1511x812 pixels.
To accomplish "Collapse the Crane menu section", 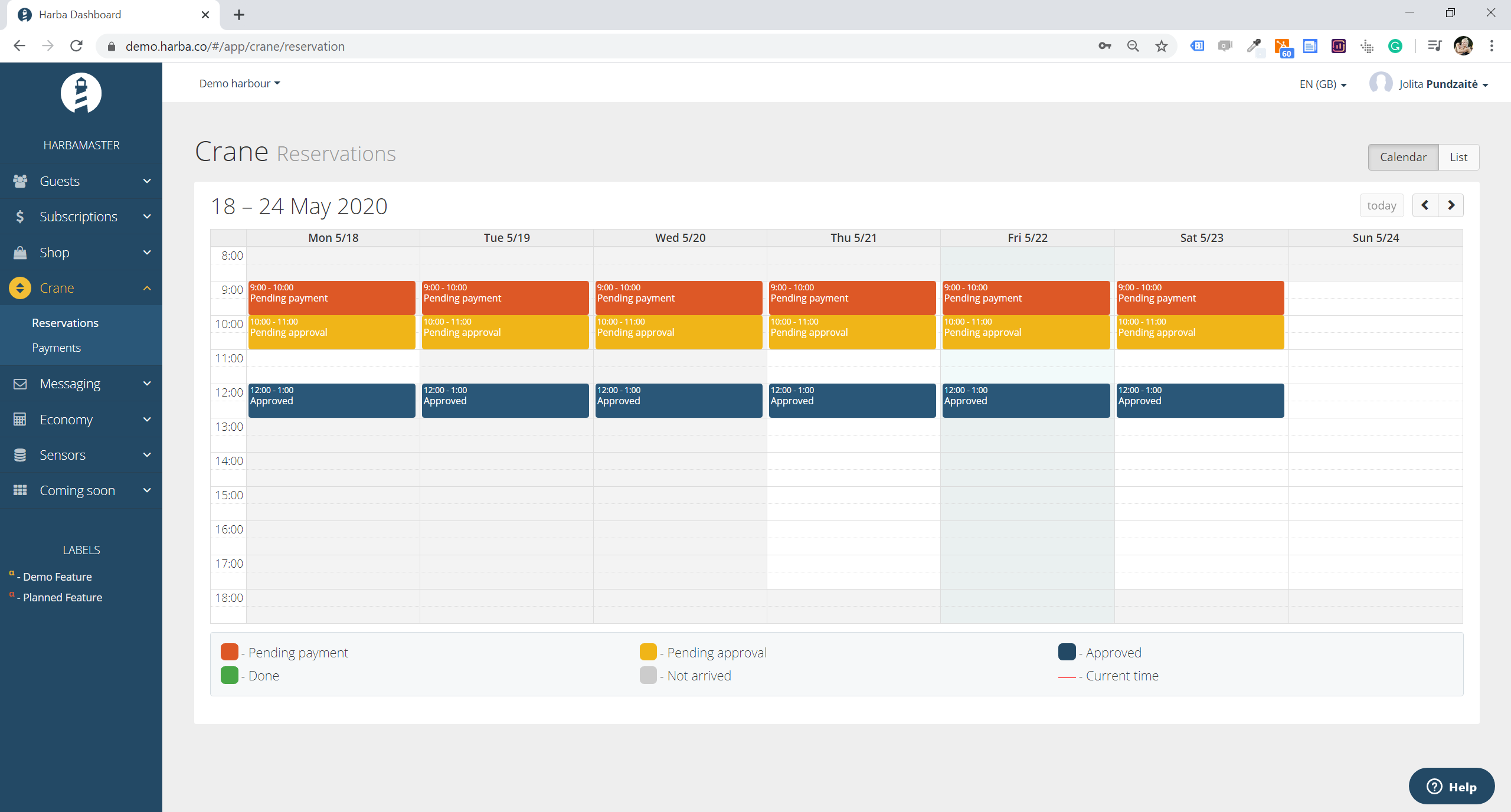I will 147,288.
